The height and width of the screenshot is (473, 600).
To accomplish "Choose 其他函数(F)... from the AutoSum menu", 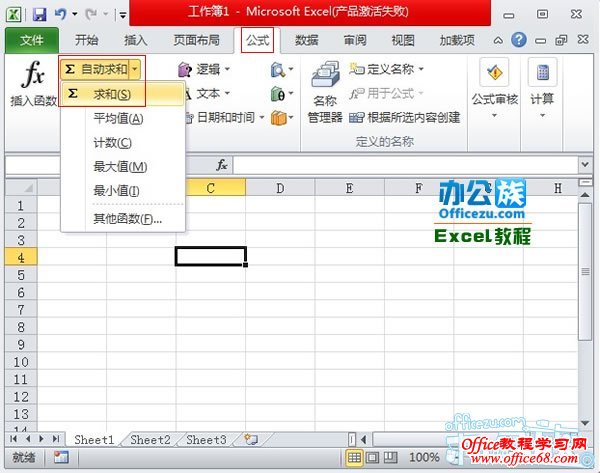I will click(x=123, y=219).
